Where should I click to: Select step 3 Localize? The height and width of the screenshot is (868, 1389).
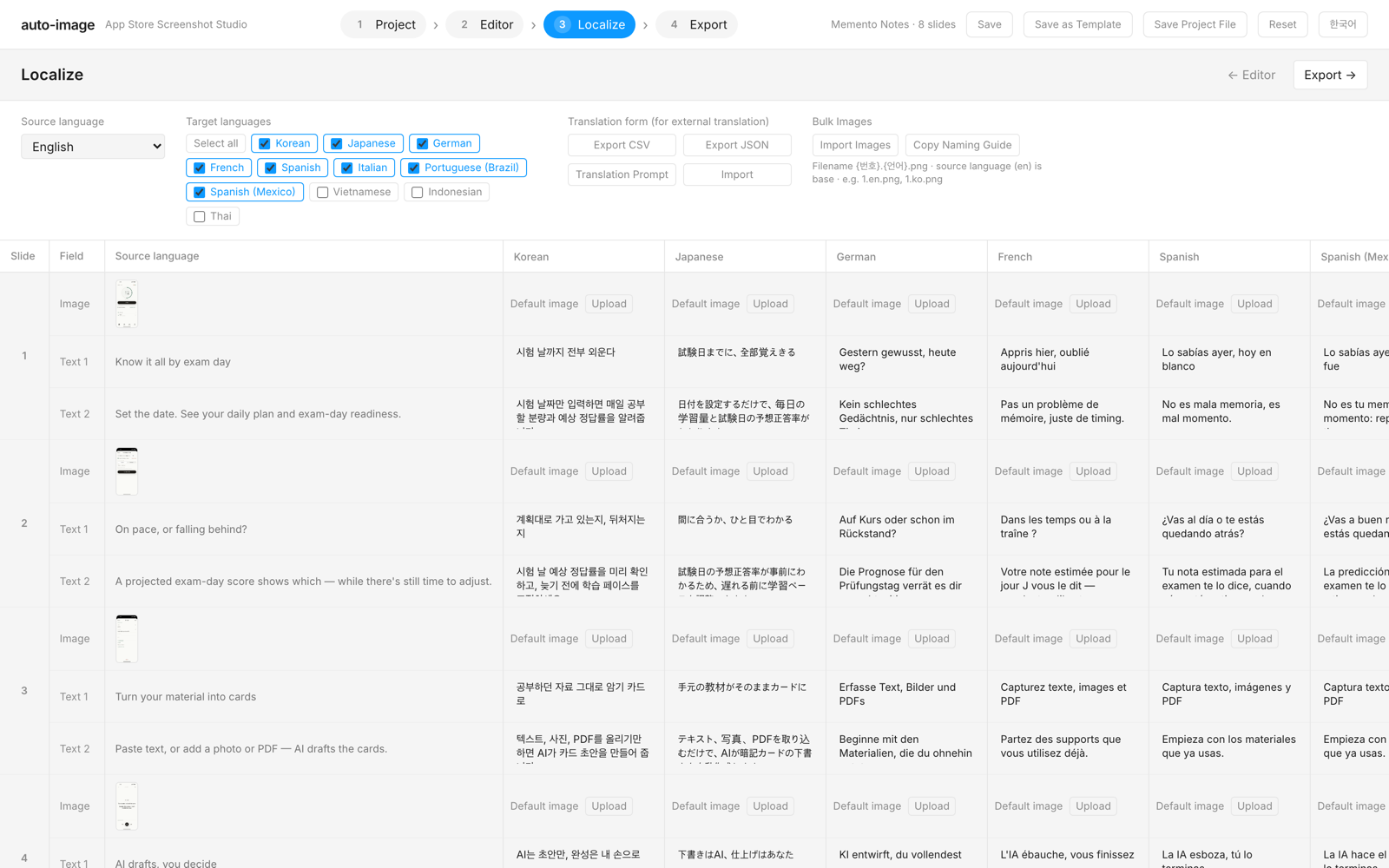pos(589,24)
